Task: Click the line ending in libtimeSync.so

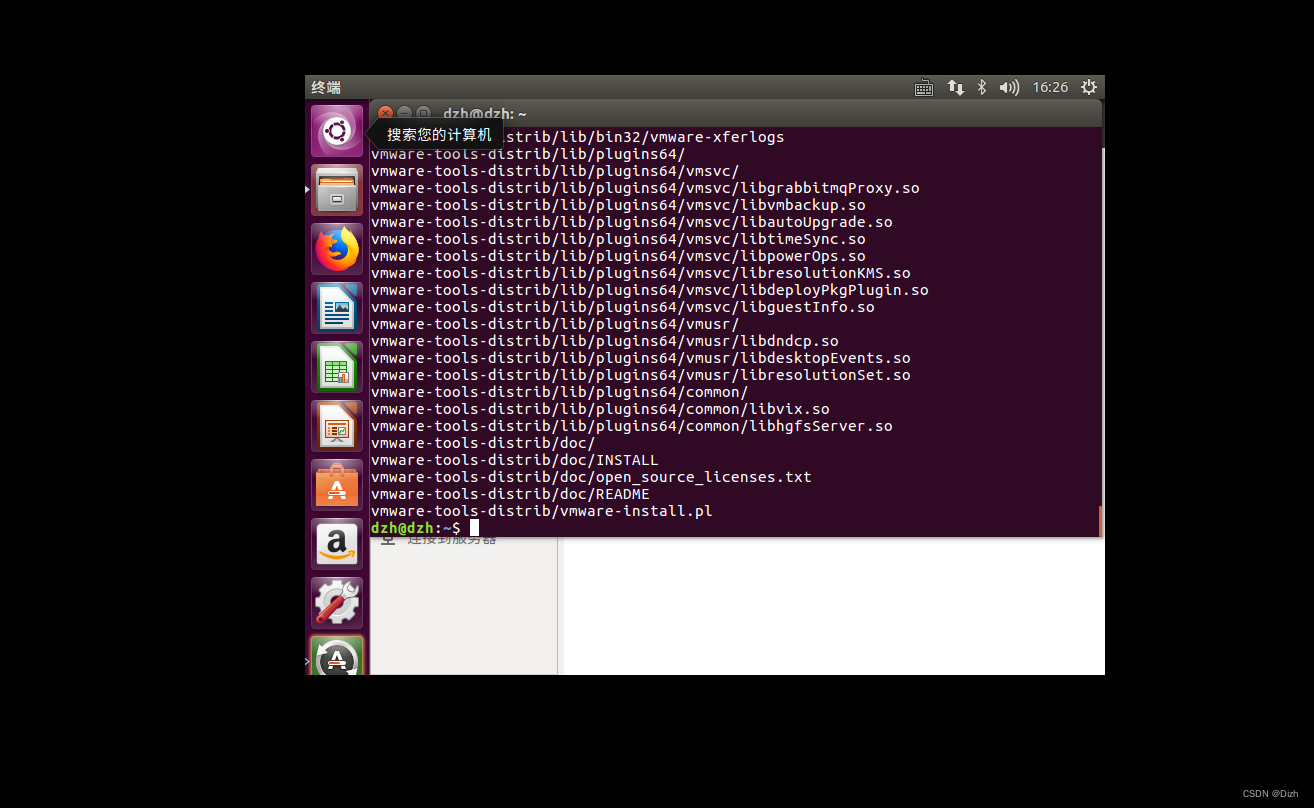Action: tap(618, 239)
